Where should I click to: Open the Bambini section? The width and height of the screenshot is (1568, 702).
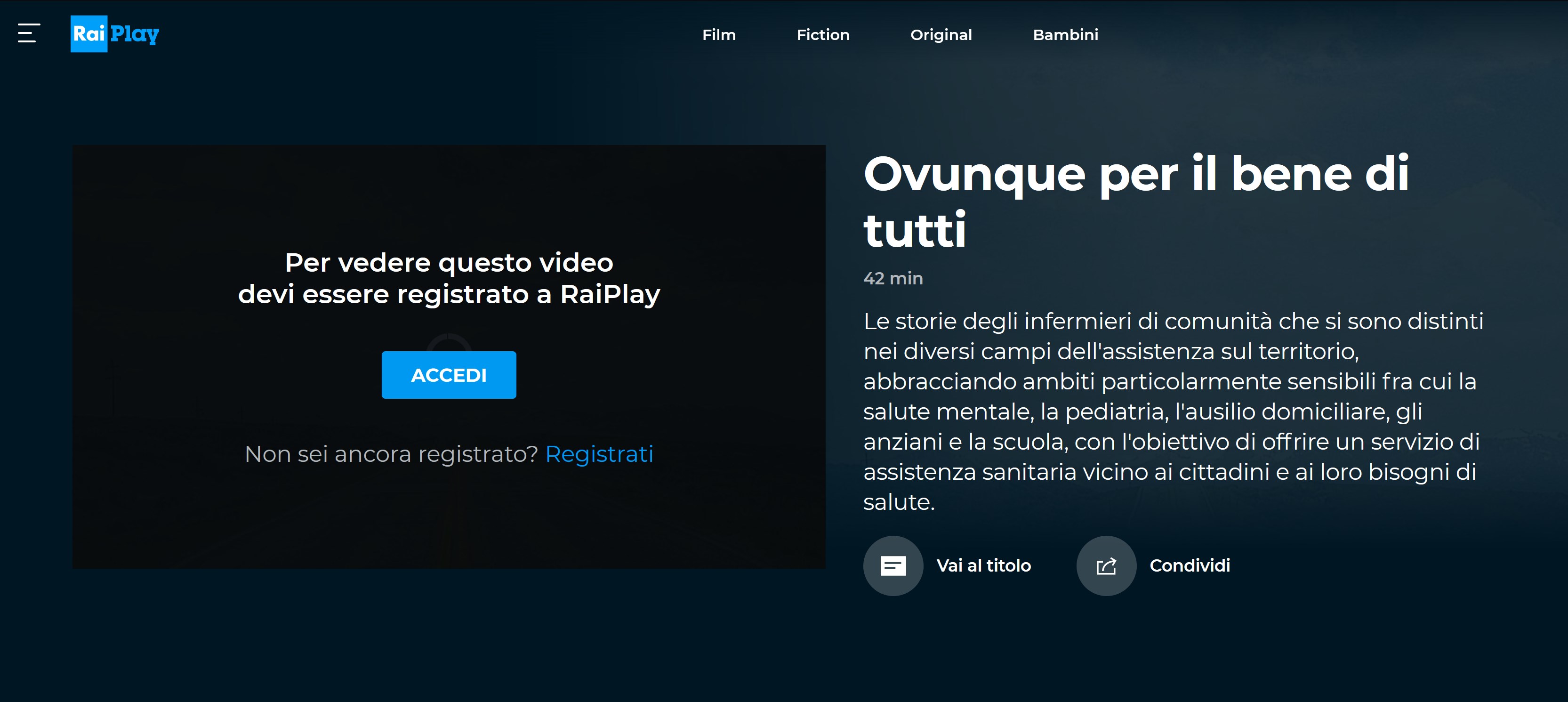1065,35
